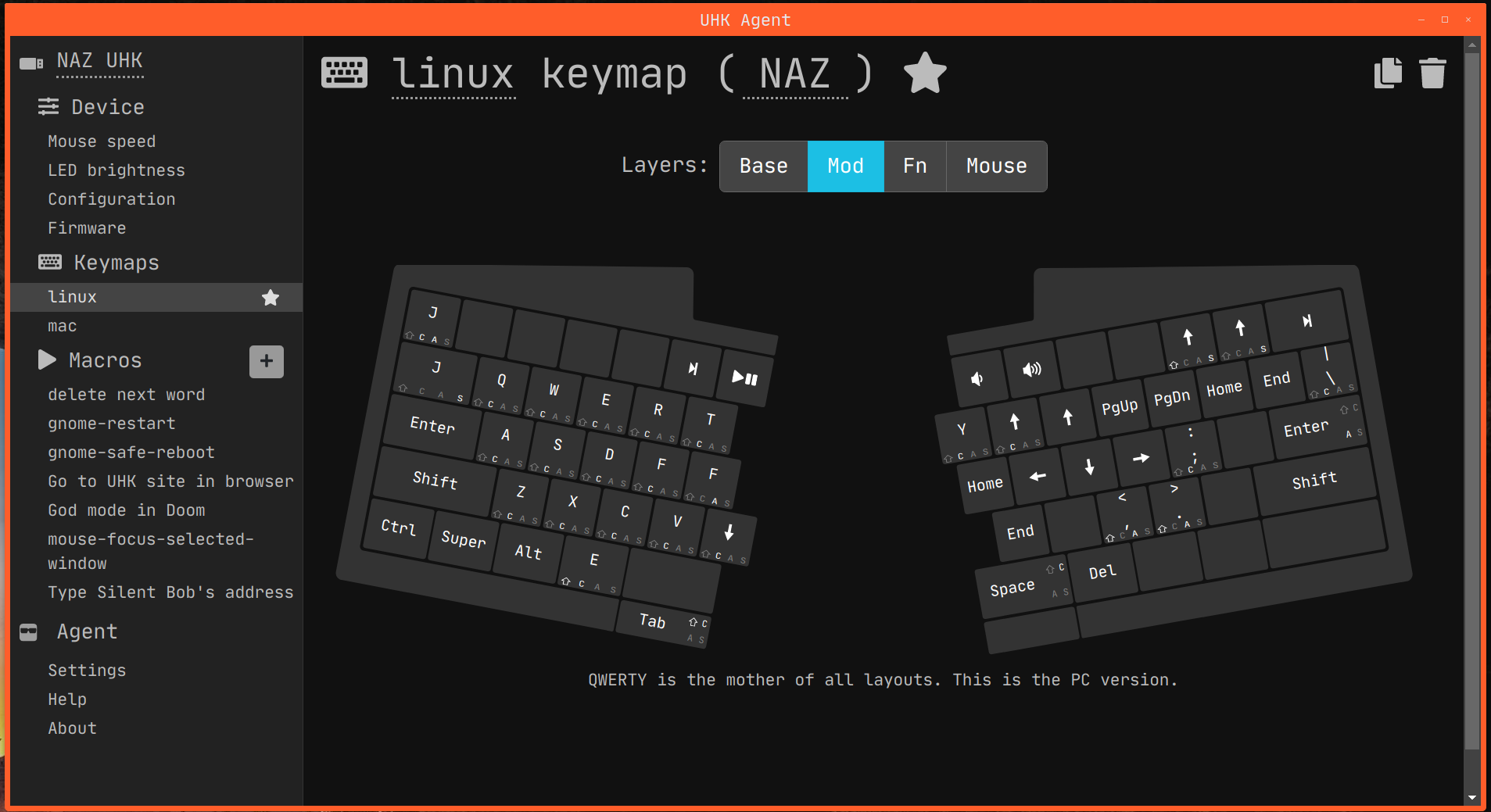Click the Agent icon in sidebar
The image size is (1491, 812).
point(28,632)
